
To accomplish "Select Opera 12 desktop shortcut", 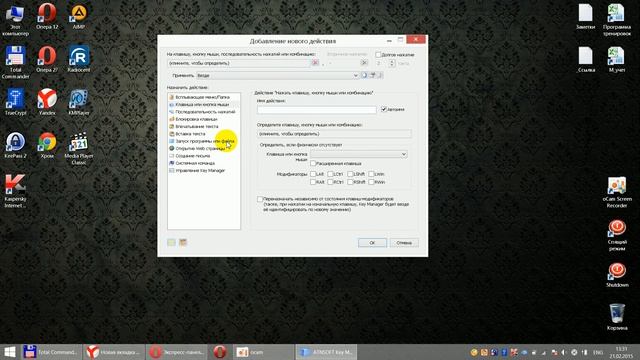I will pos(47,17).
